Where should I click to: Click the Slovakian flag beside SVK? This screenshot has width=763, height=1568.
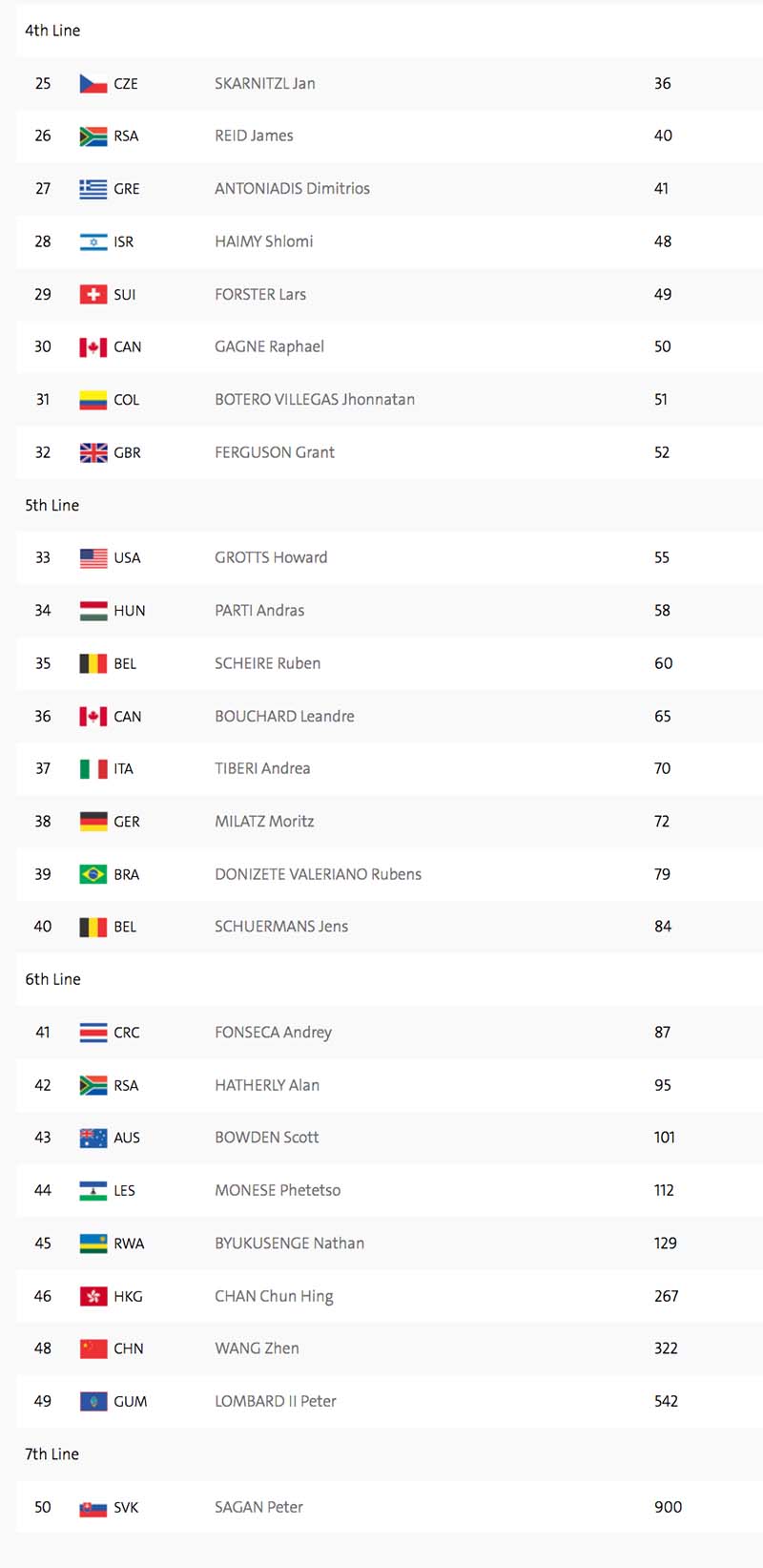coord(93,1508)
